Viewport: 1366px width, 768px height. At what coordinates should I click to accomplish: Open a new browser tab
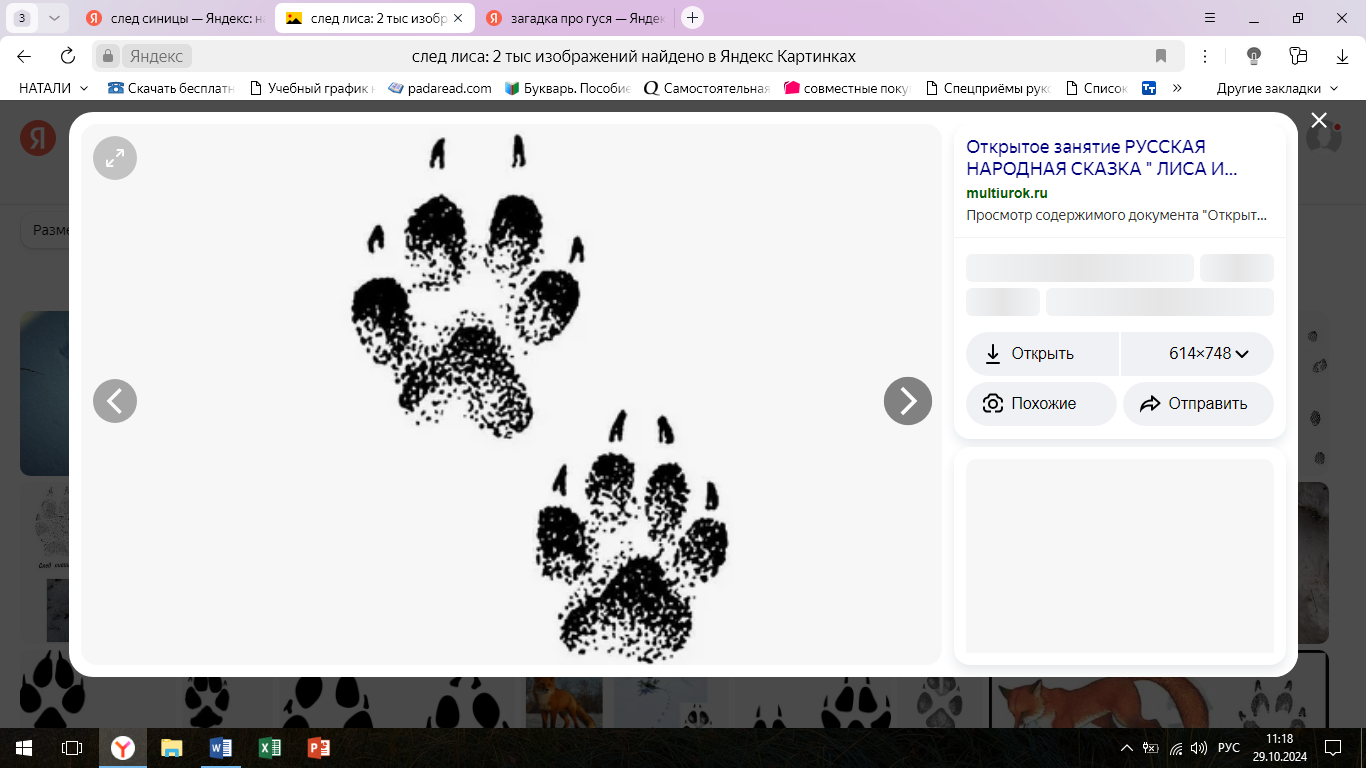[x=692, y=18]
